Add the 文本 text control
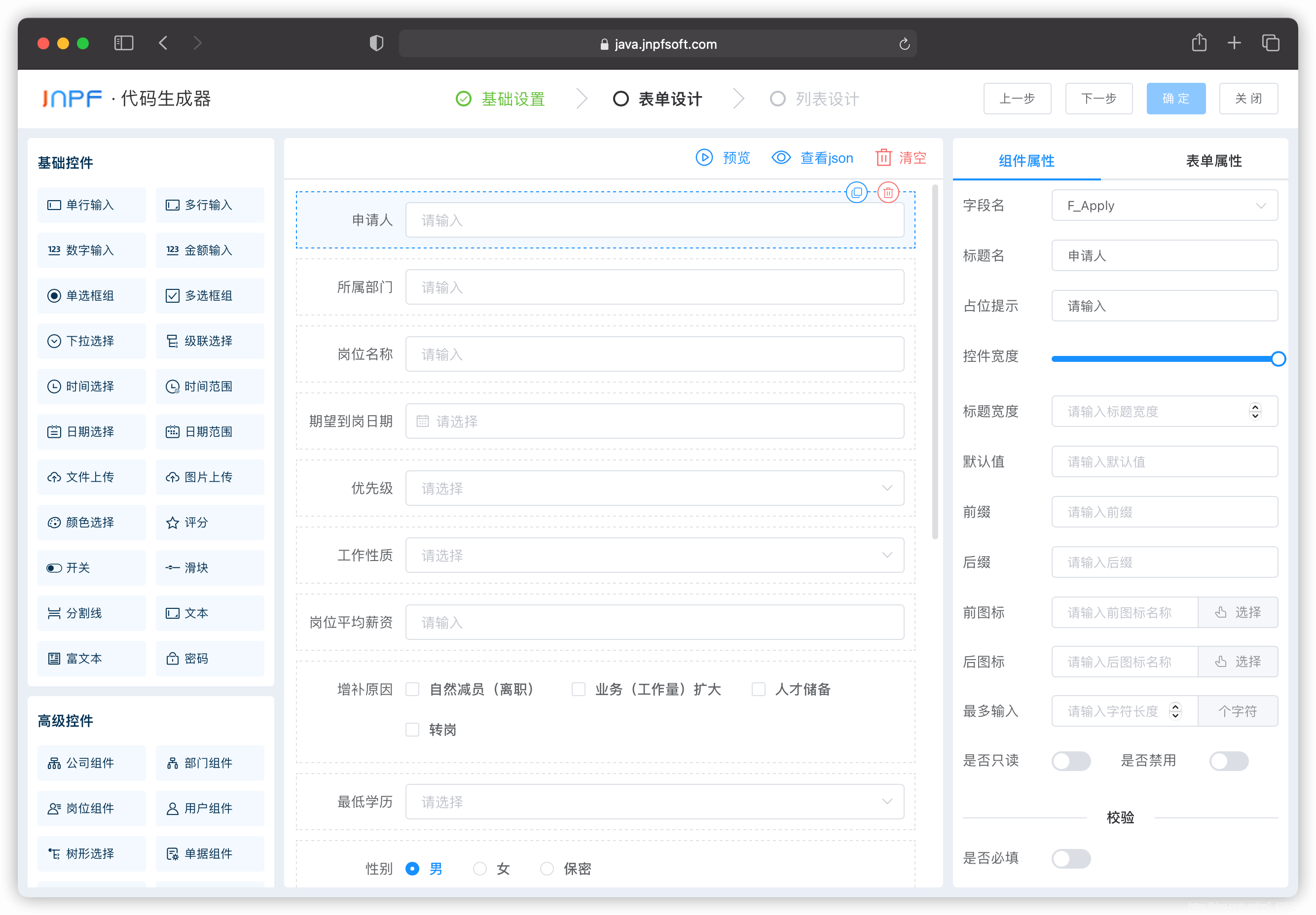Screen dimensions: 1316x915 click(x=210, y=613)
